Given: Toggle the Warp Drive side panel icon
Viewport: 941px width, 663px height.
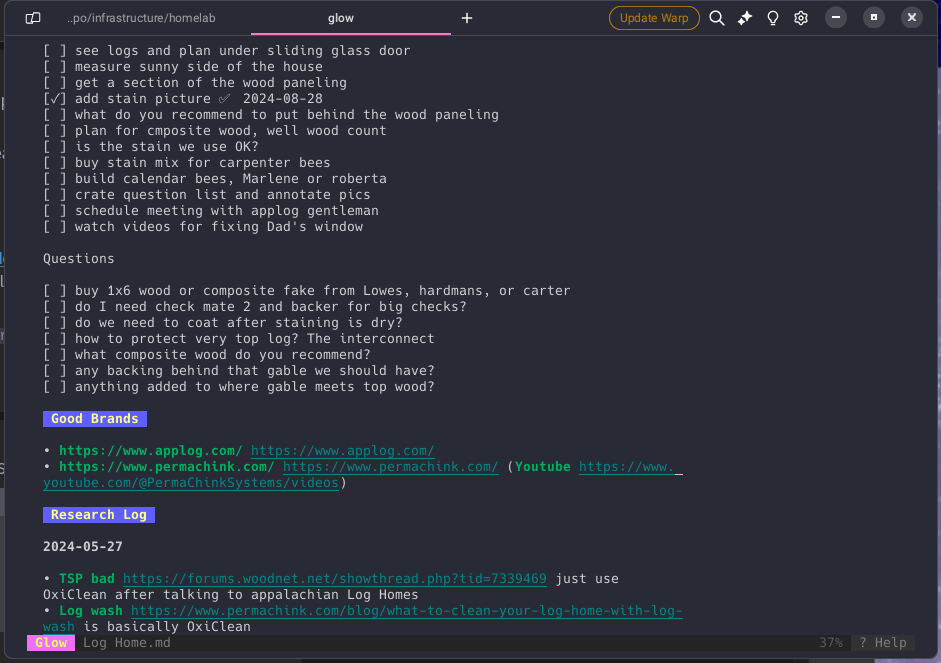Looking at the screenshot, I should pos(33,18).
